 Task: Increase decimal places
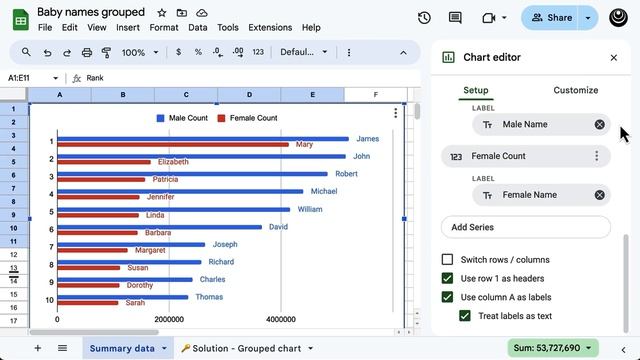pos(238,52)
